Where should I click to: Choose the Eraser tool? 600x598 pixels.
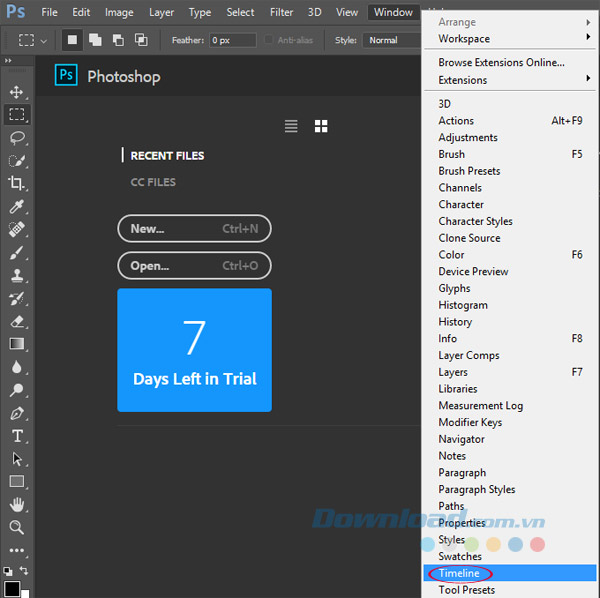click(17, 321)
